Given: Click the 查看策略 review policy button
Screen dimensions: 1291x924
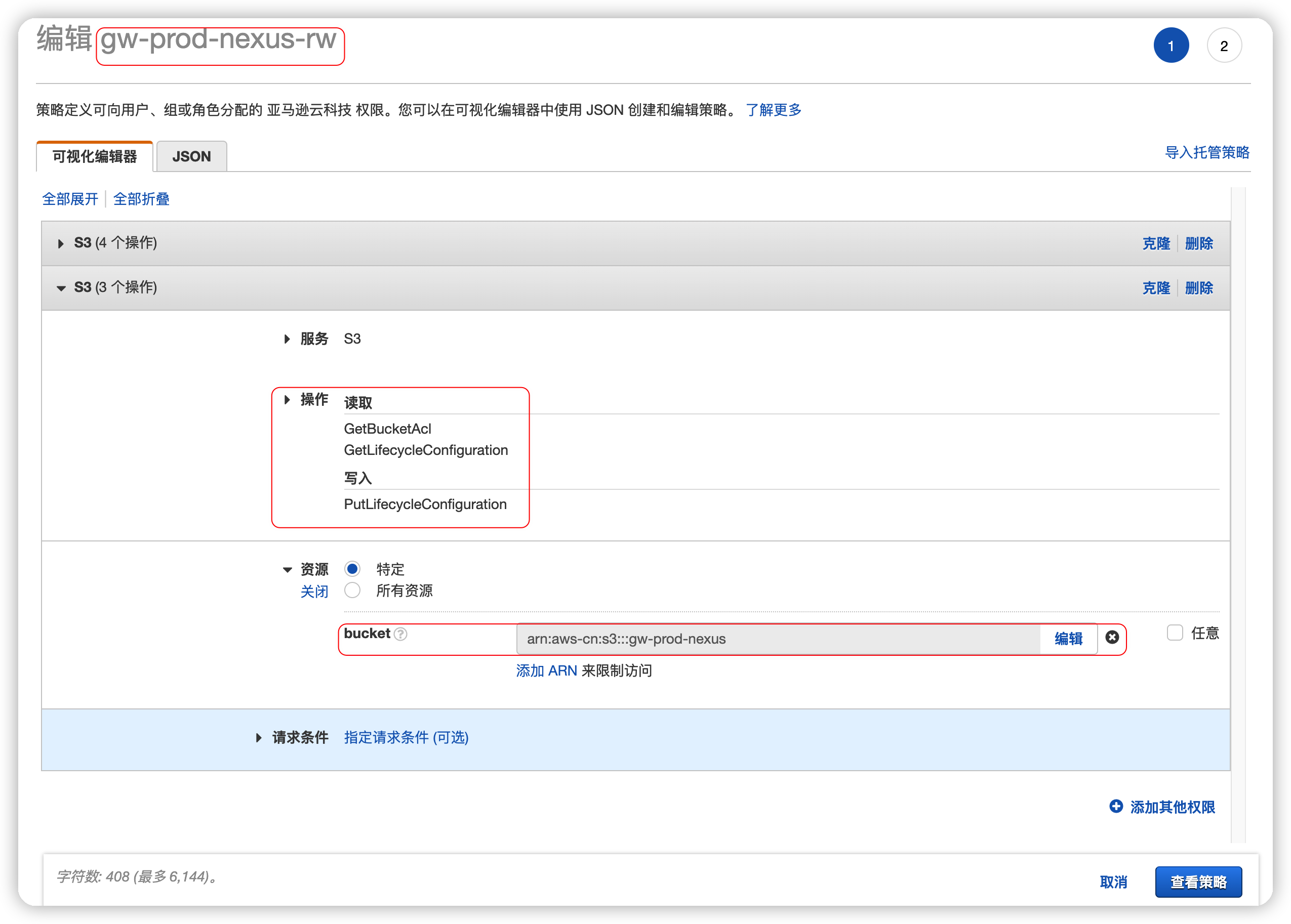Looking at the screenshot, I should pyautogui.click(x=1198, y=881).
